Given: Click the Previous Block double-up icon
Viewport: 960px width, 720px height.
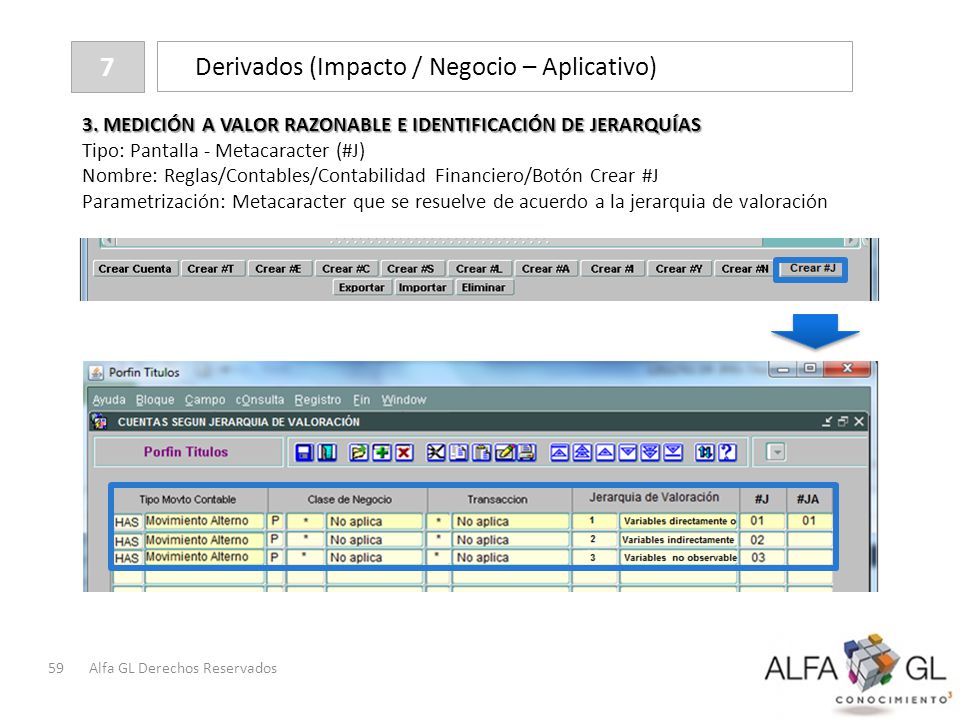Looking at the screenshot, I should click(582, 452).
